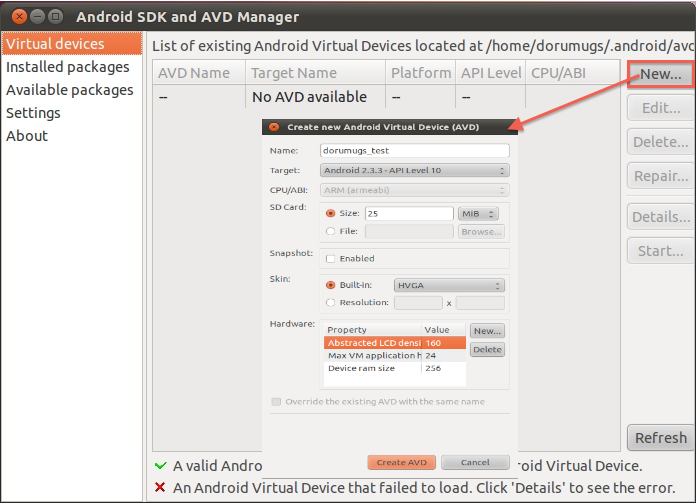Click the green checkmark valid AVD icon

click(x=160, y=466)
